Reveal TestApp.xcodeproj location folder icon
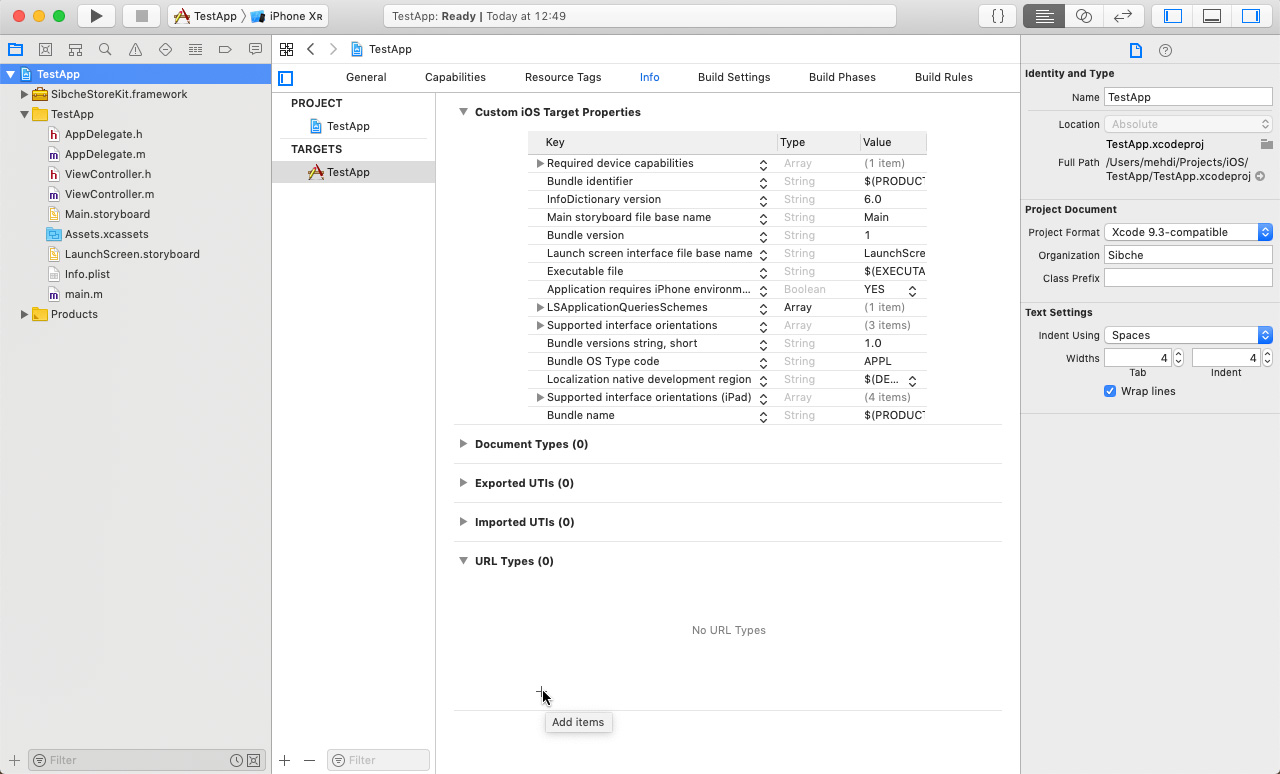Screen dimensions: 1280x774 coord(1266,144)
